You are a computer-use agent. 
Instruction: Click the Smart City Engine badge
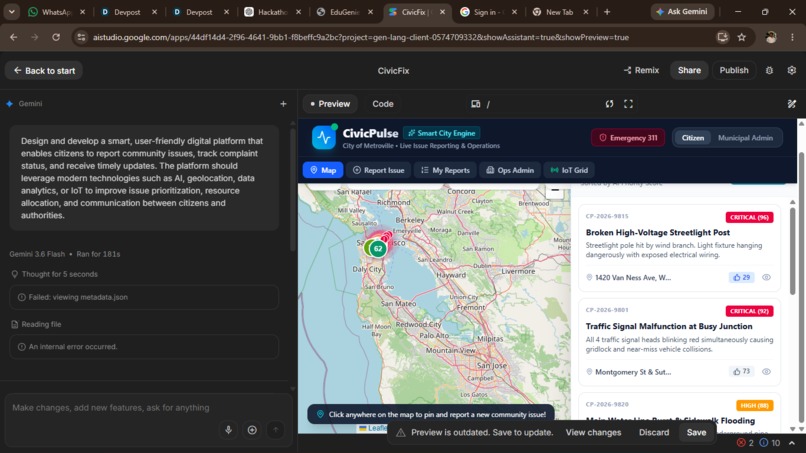442,133
